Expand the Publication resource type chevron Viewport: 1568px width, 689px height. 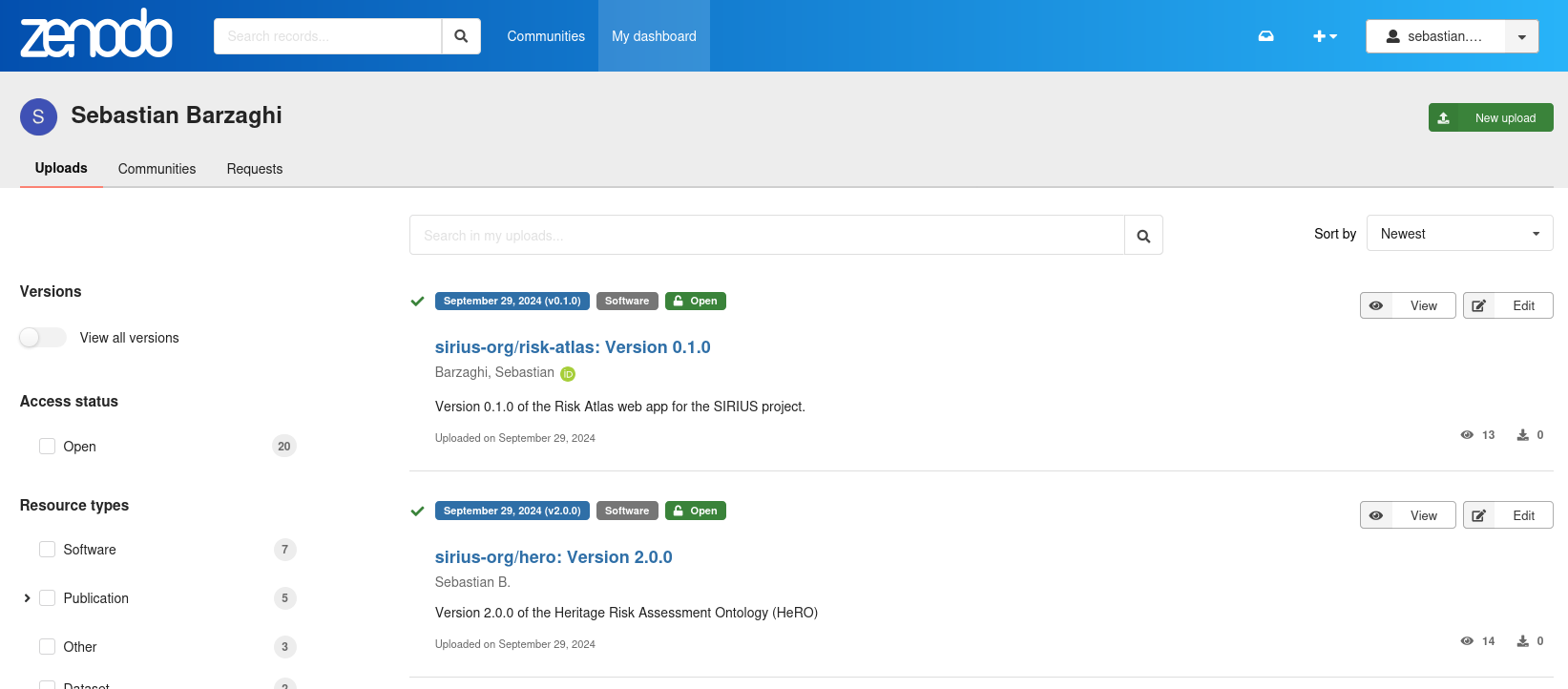coord(27,598)
